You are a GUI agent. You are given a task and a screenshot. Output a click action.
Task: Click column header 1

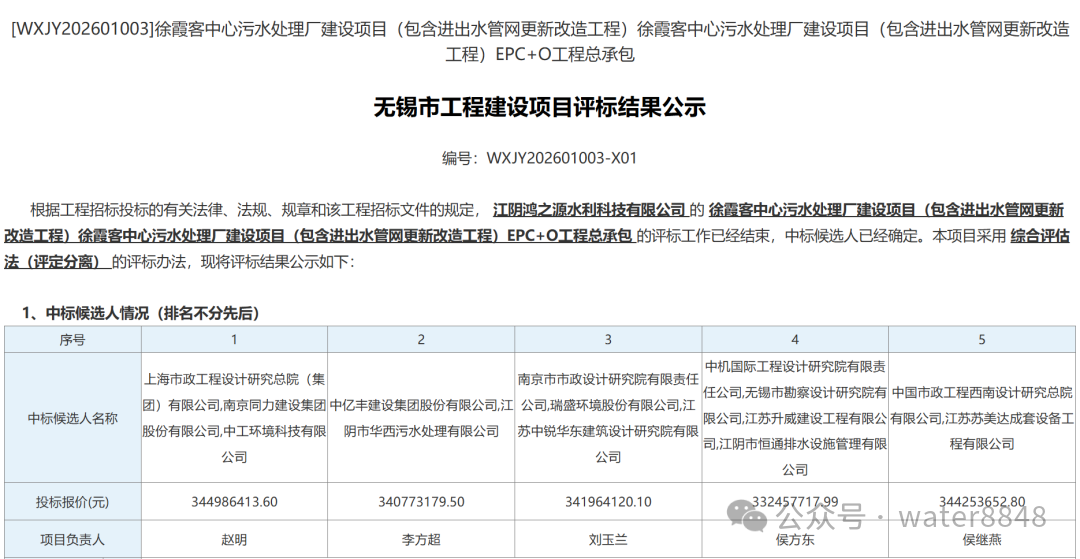pos(234,339)
